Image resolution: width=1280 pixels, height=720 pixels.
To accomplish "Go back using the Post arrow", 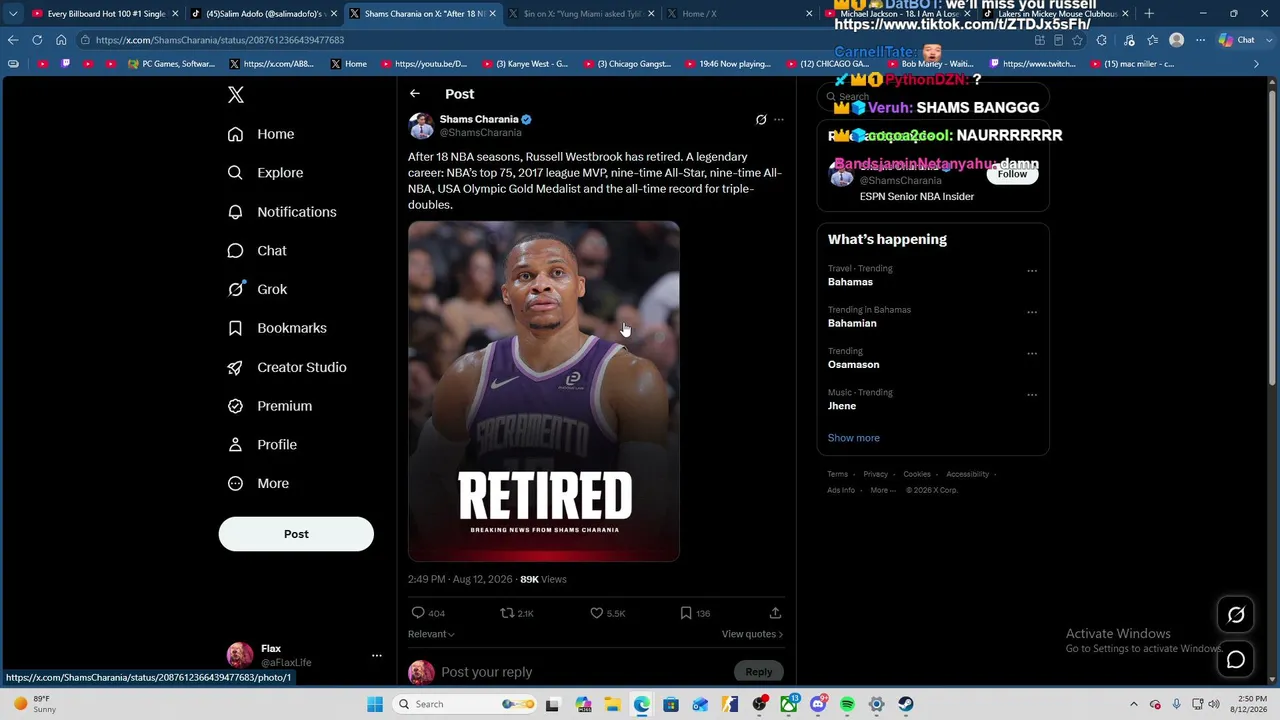I will [x=415, y=94].
